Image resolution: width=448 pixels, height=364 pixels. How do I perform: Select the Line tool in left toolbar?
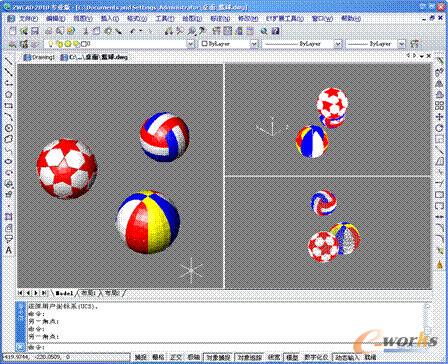tap(9, 62)
